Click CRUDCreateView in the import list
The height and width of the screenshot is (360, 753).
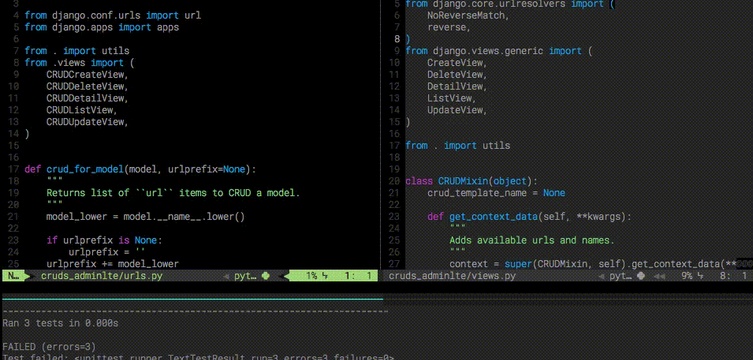tap(87, 74)
